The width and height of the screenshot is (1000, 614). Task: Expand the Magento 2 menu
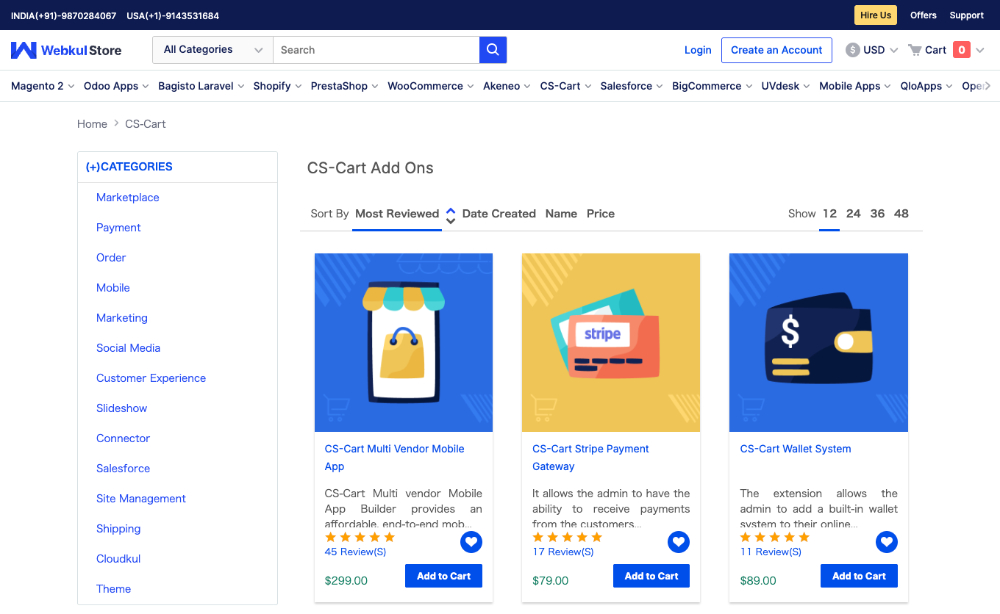[x=43, y=86]
